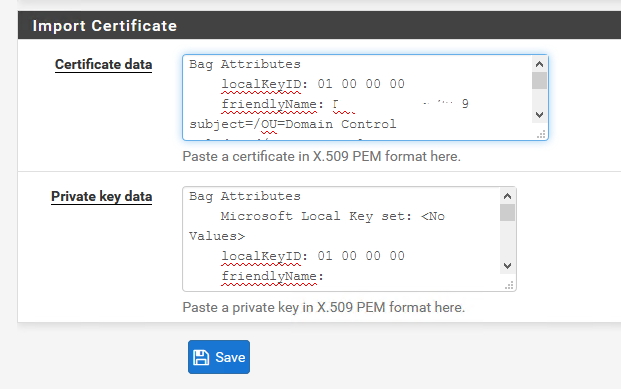
Task: Click the Certificate data up scroll arrow
Action: [x=539, y=64]
